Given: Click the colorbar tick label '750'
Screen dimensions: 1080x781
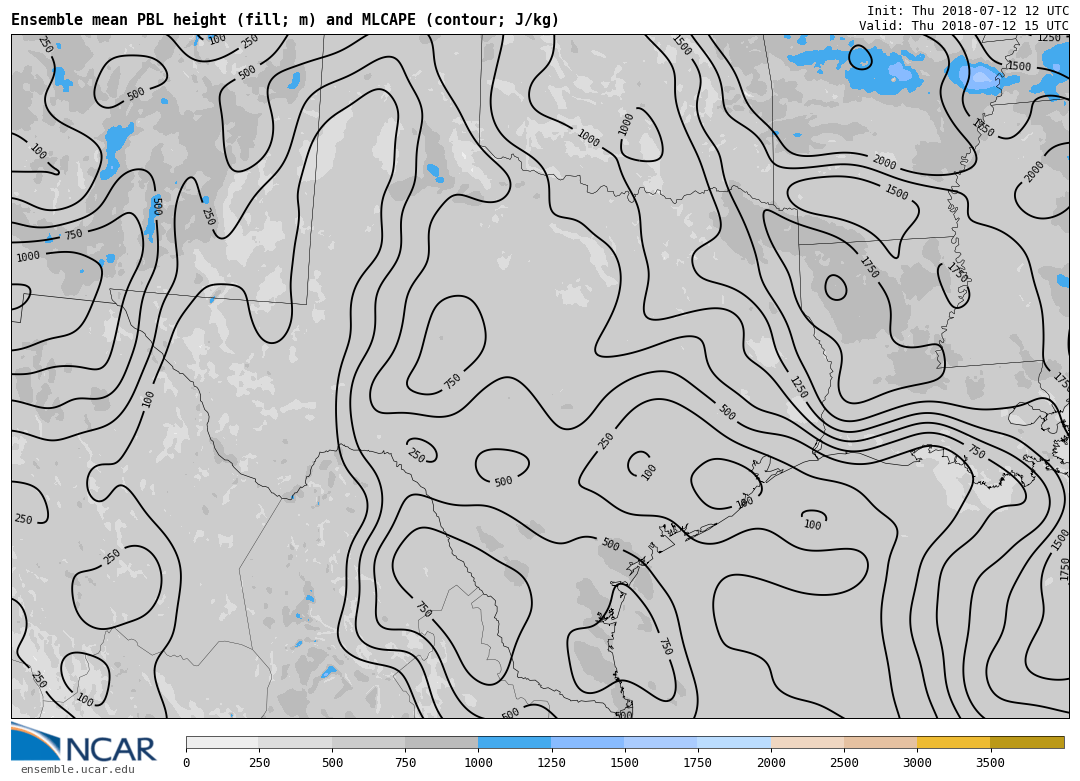Looking at the screenshot, I should [405, 762].
